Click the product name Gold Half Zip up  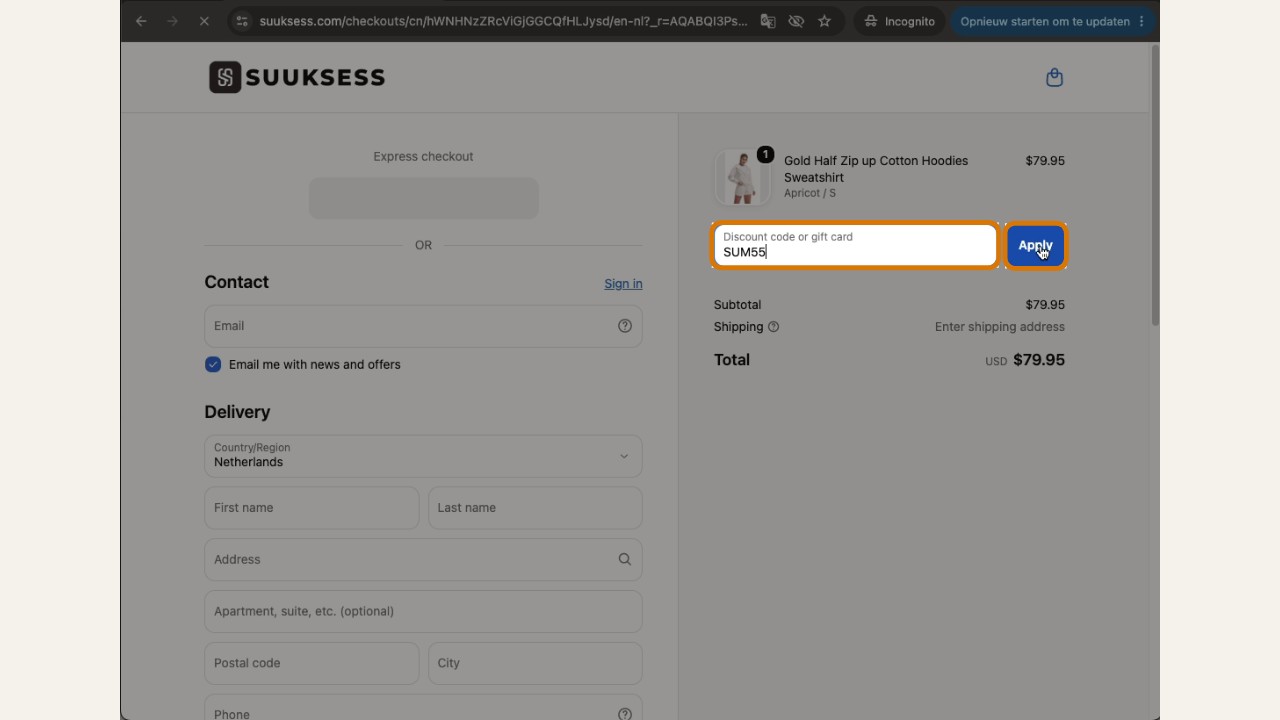(x=876, y=169)
